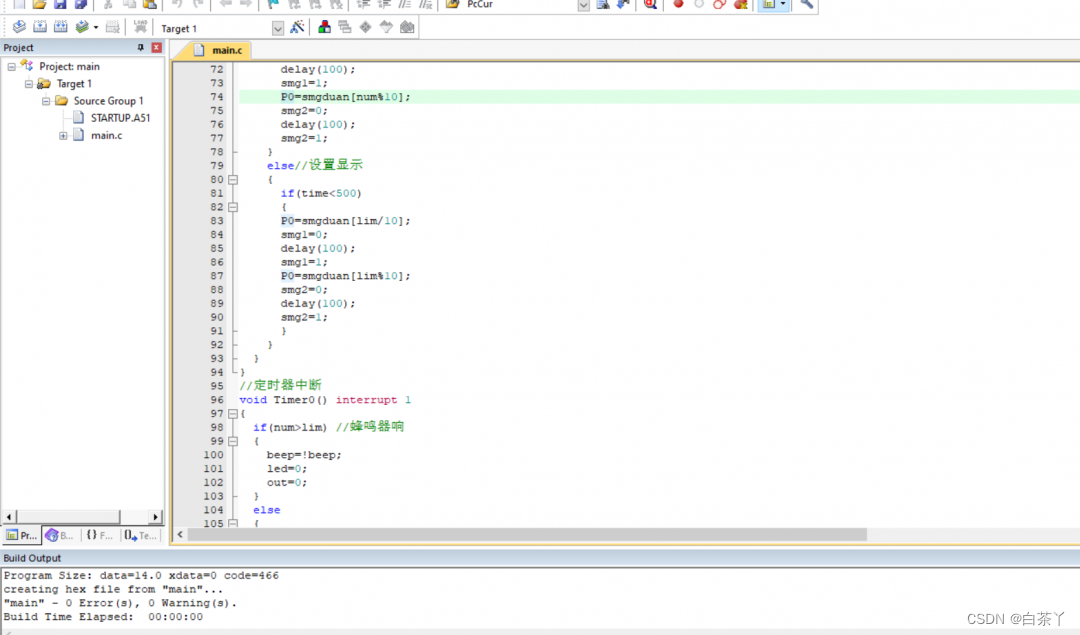The image size is (1080, 635).
Task: Collapse the else block at line 80
Action: coord(233,180)
